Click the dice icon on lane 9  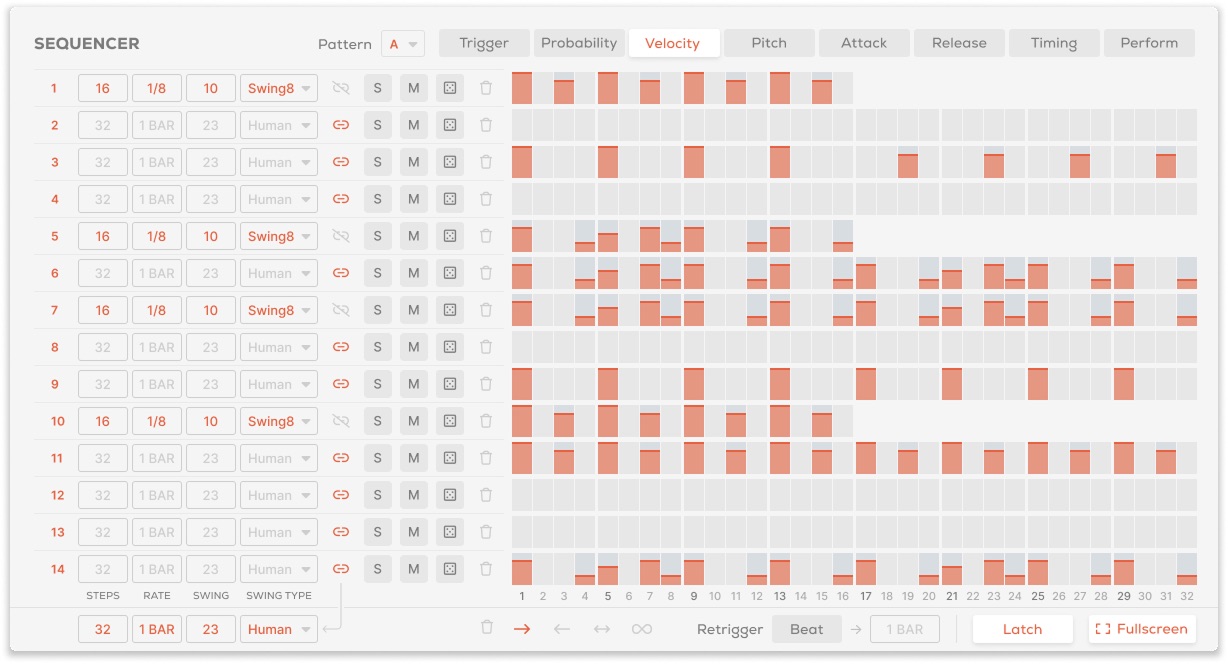coord(450,384)
